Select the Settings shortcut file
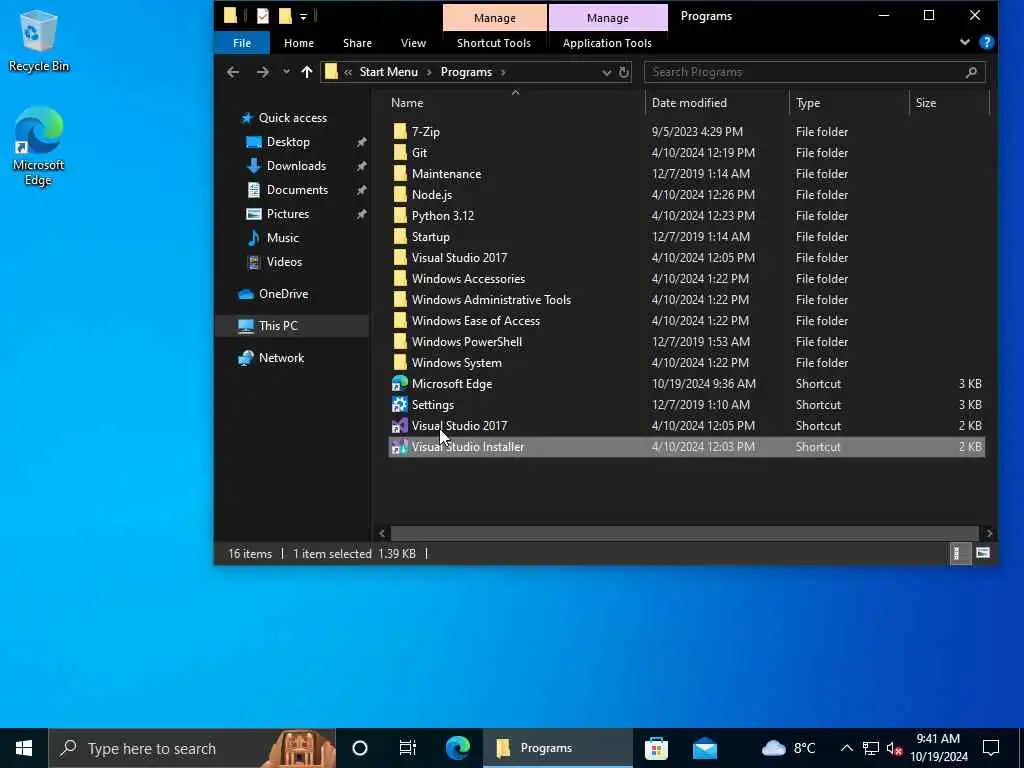 pyautogui.click(x=686, y=405)
